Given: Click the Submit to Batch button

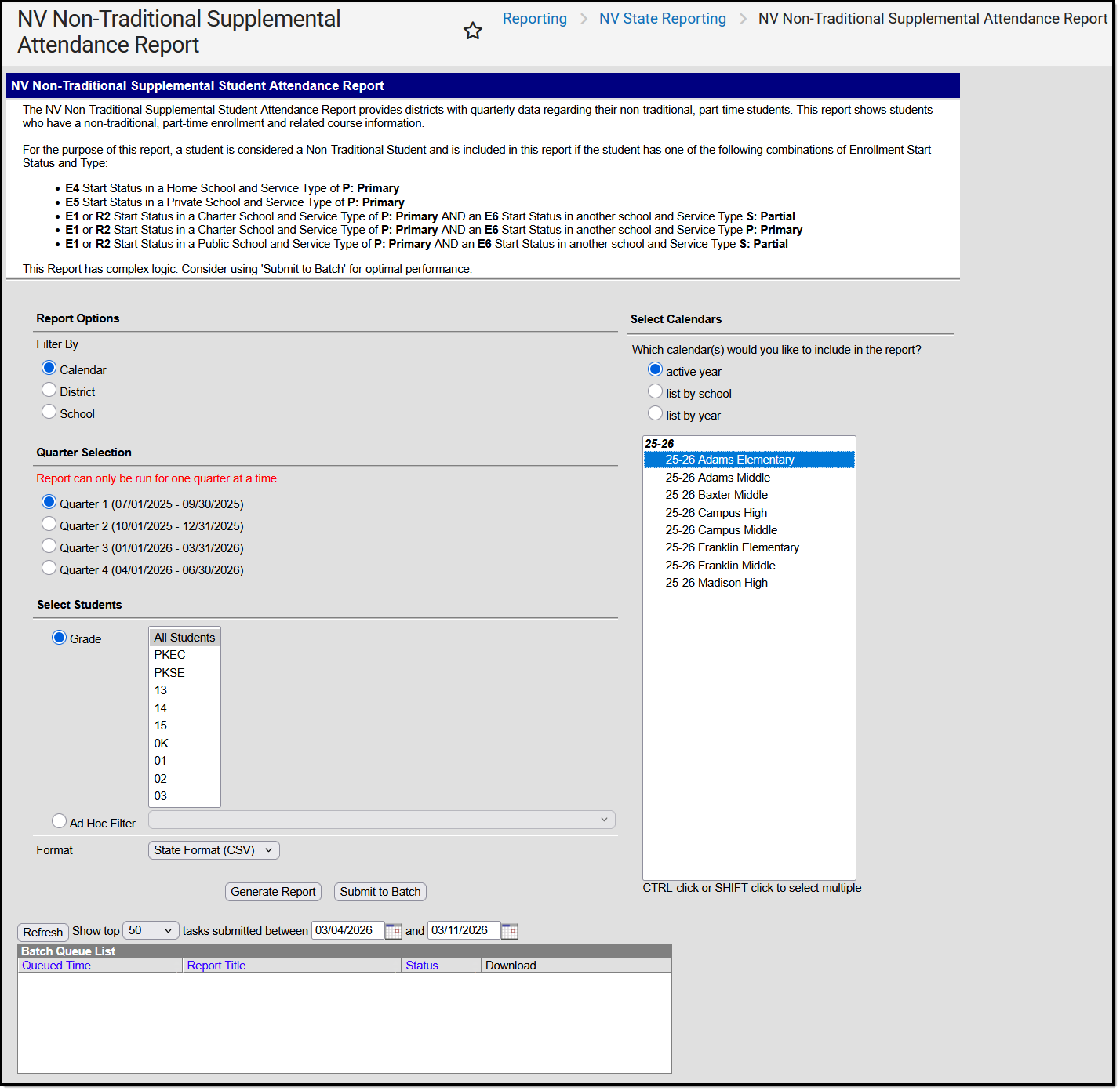Looking at the screenshot, I should coord(380,892).
